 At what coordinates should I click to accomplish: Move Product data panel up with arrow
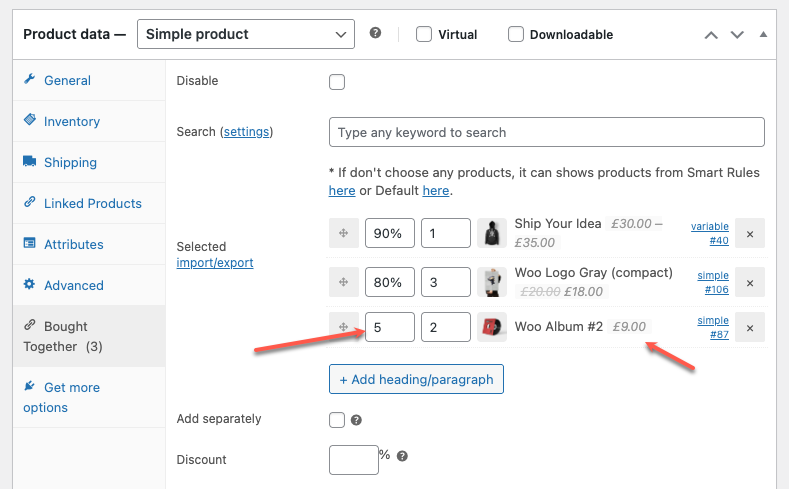coord(711,34)
